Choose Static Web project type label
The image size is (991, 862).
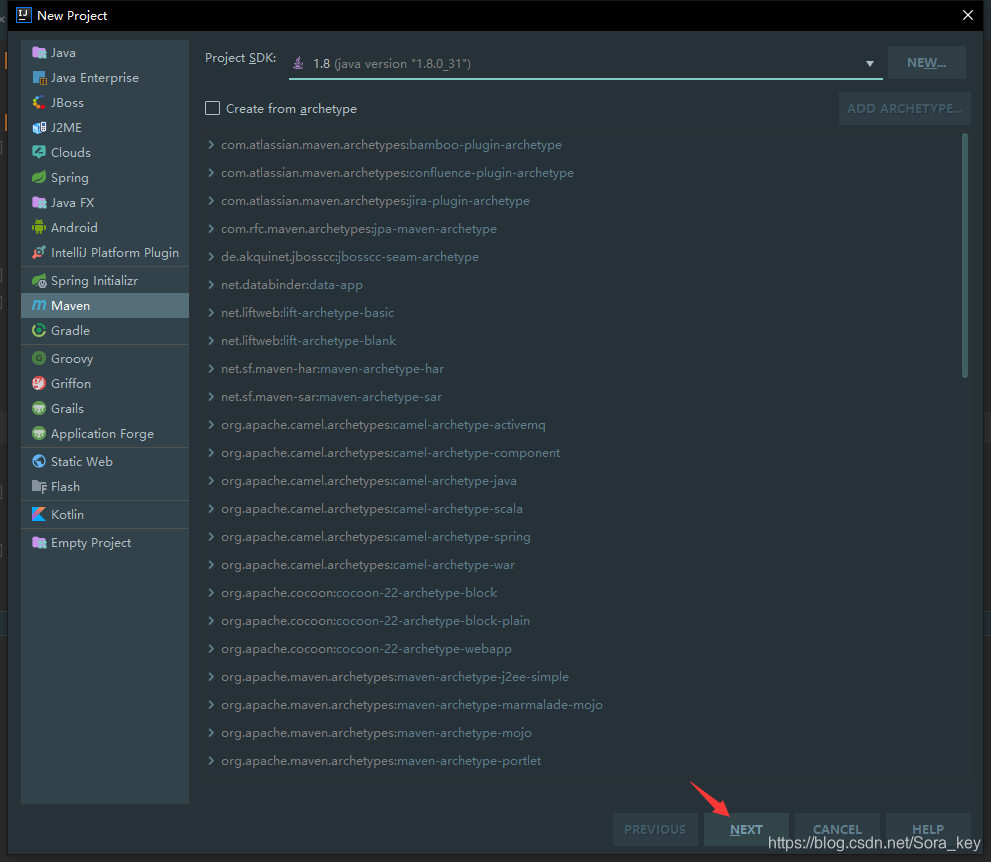click(x=82, y=461)
